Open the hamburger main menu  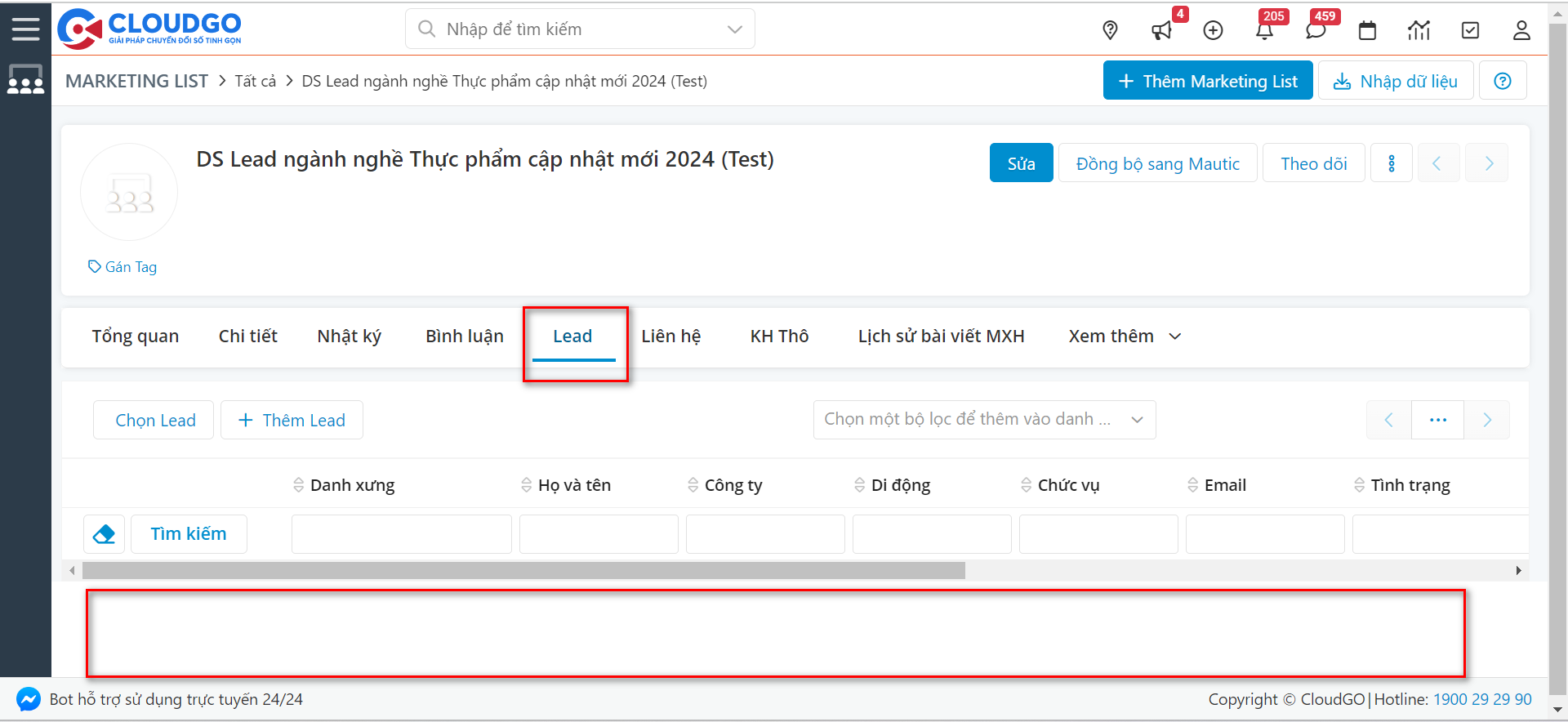click(x=25, y=29)
